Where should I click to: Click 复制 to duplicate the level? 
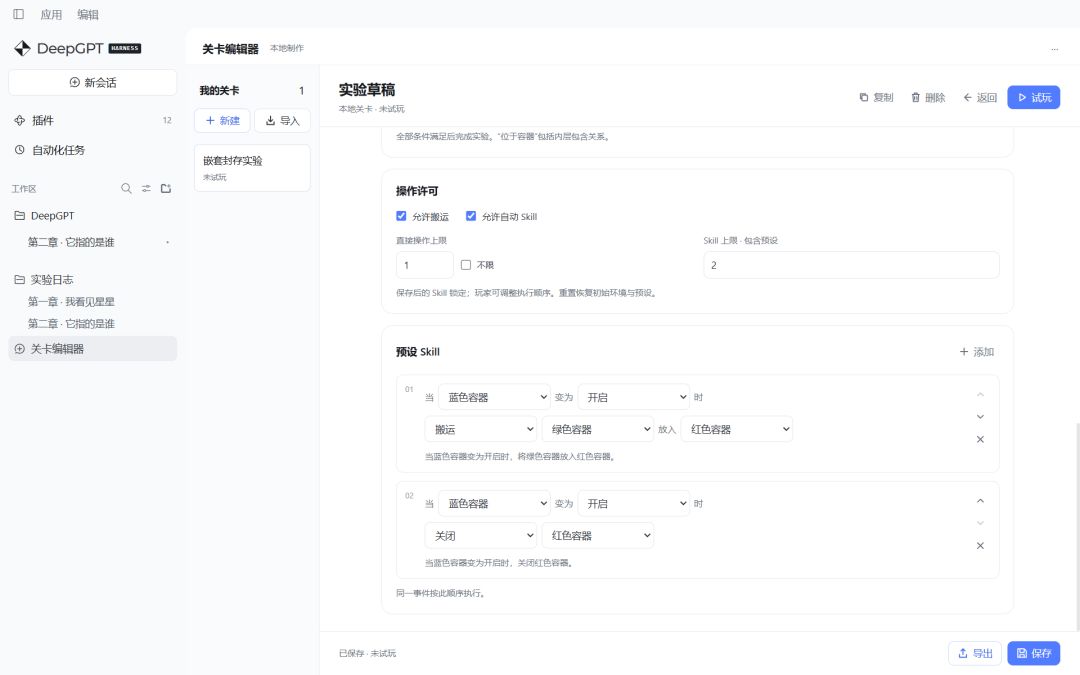(876, 98)
